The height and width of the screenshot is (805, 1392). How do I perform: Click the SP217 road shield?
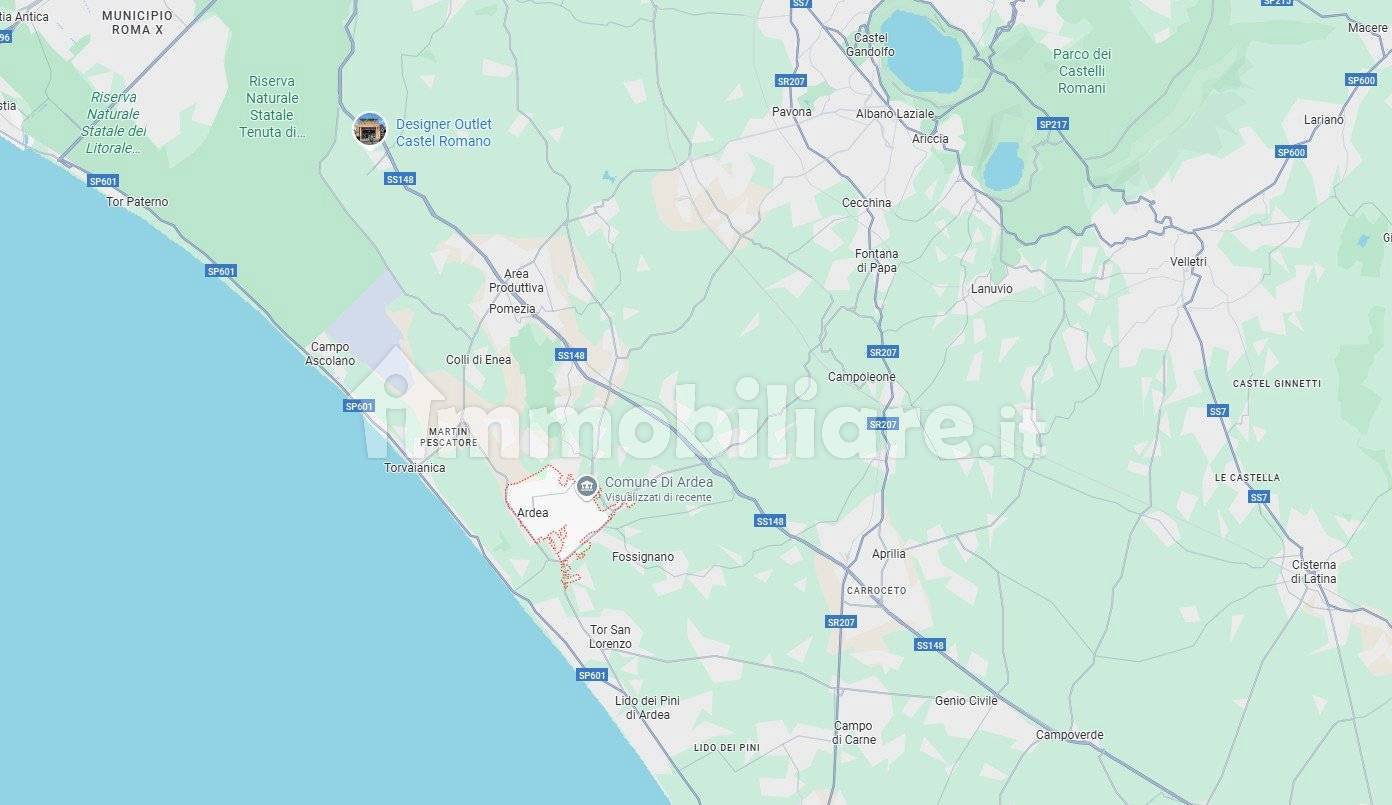(1053, 124)
